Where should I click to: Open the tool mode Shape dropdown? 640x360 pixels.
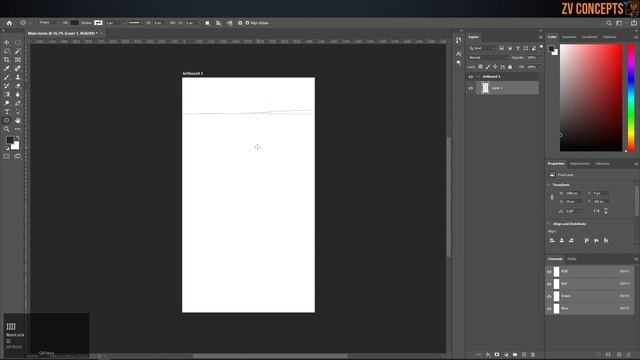pos(49,22)
